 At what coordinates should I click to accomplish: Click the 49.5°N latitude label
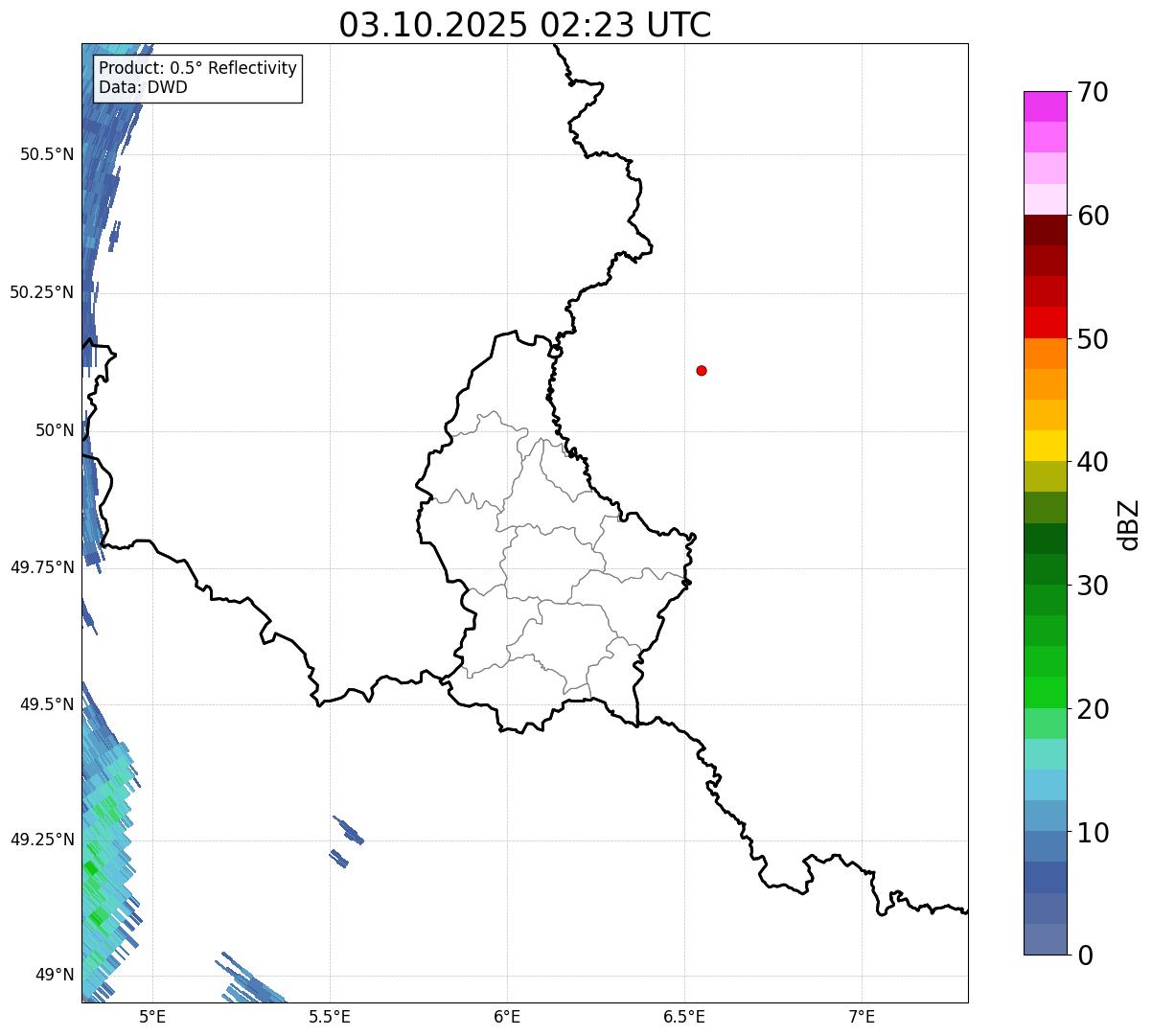pos(46,704)
